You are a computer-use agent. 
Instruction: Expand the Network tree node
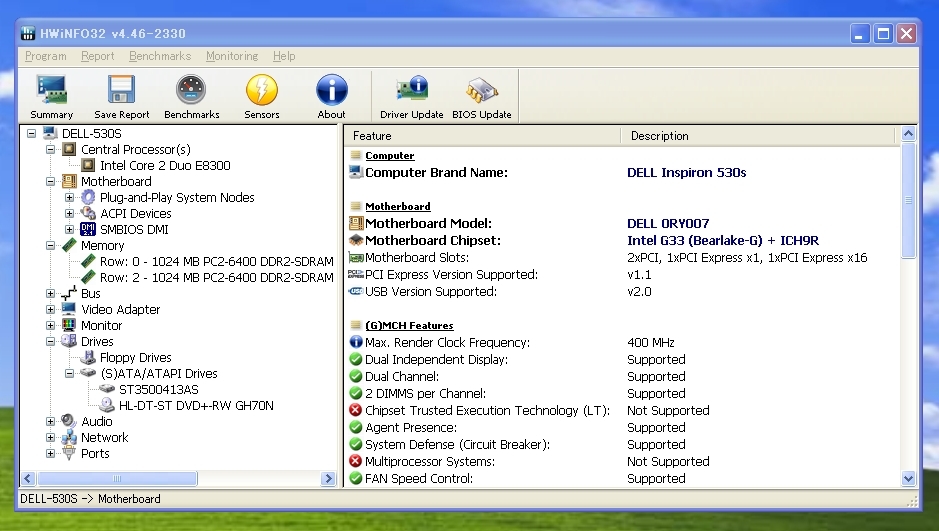click(51, 438)
